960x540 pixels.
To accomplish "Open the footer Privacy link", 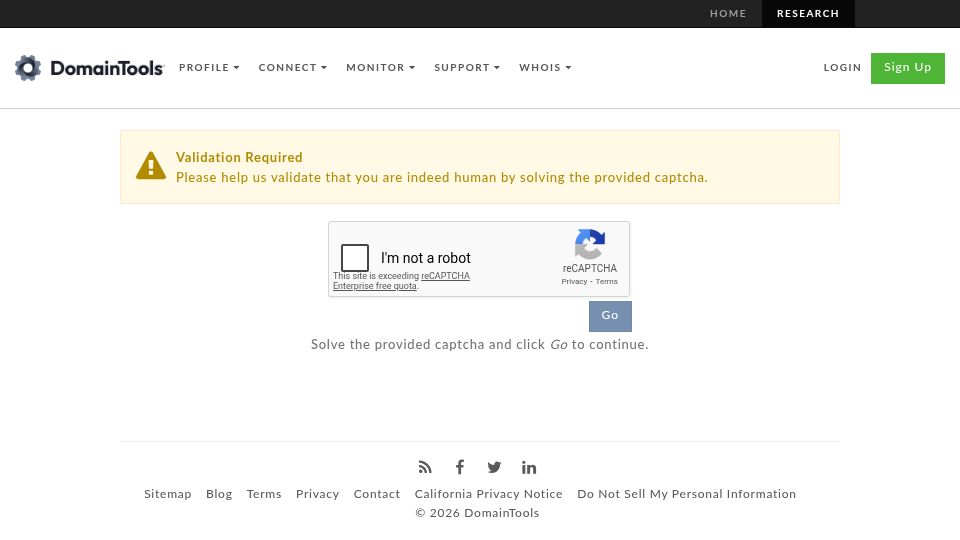I will (317, 494).
